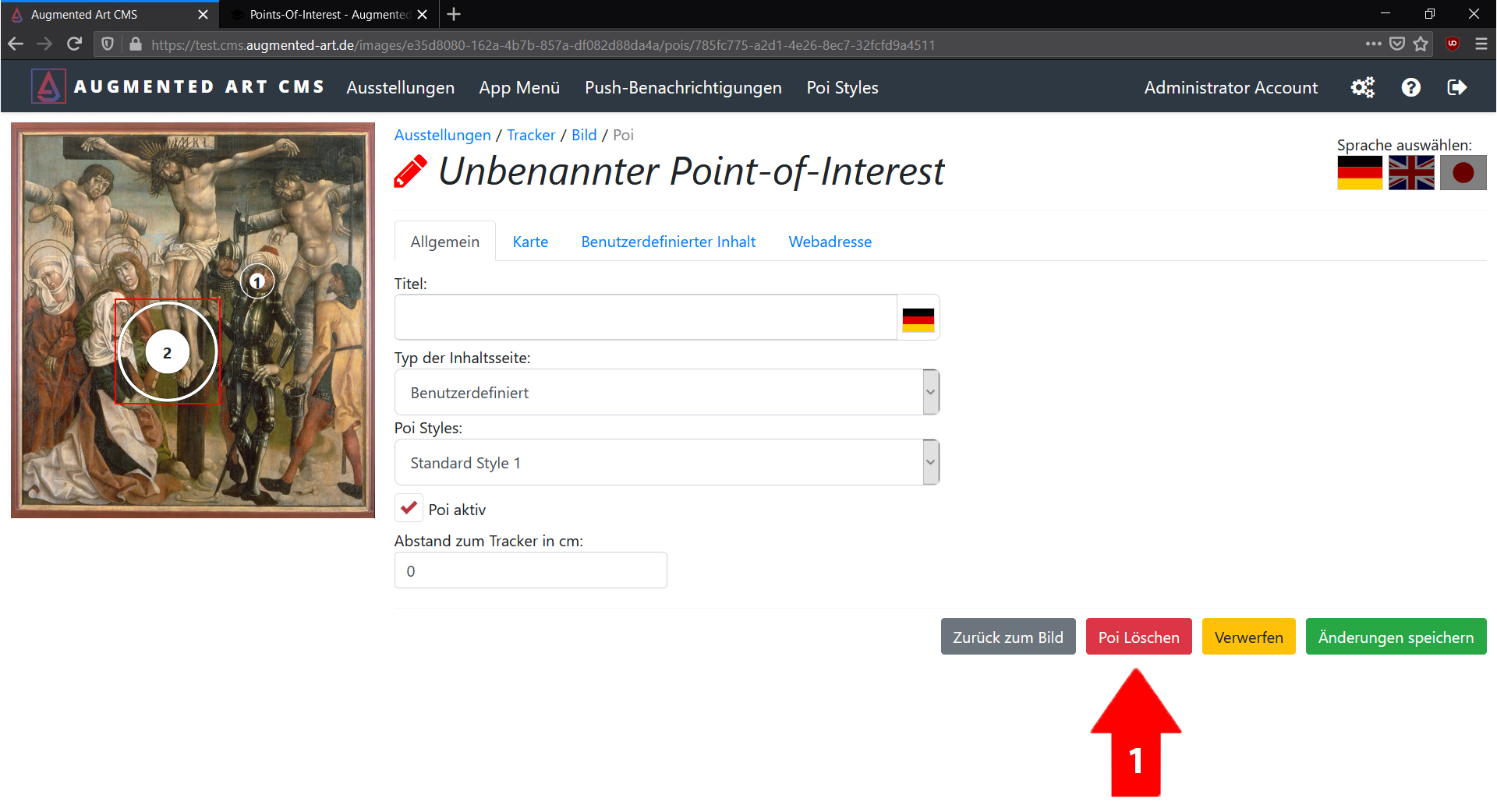
Task: Click Bild breadcrumb link
Action: tap(584, 135)
